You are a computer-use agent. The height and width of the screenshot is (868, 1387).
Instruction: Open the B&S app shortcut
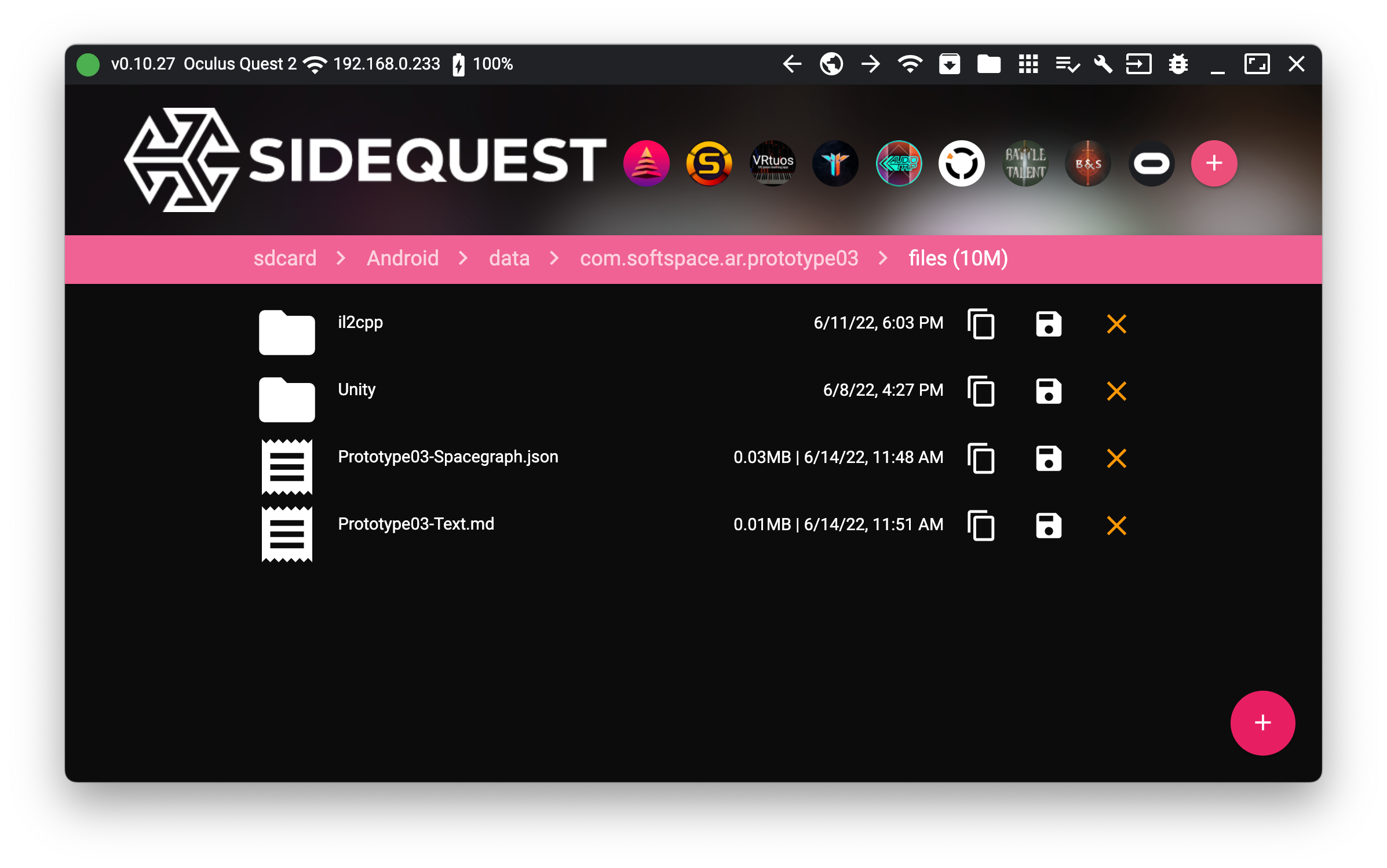pos(1087,163)
